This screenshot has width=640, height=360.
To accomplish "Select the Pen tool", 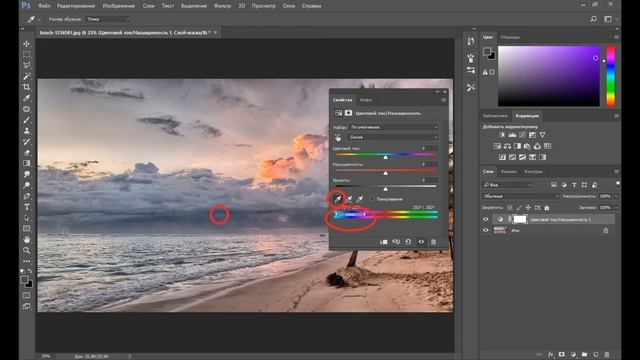I will [27, 196].
